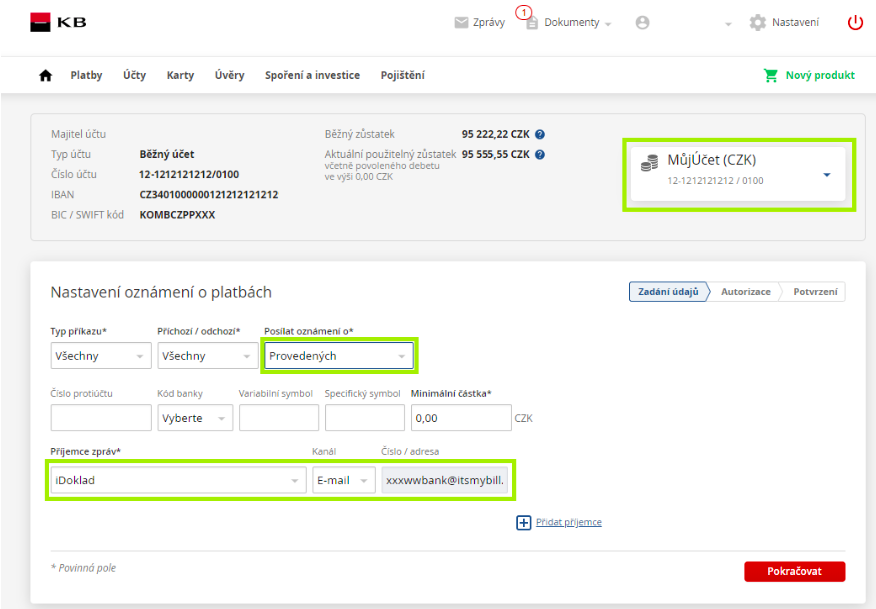Screen dimensions: 876x609
Task: Open the Pojištění menu
Action: [403, 75]
